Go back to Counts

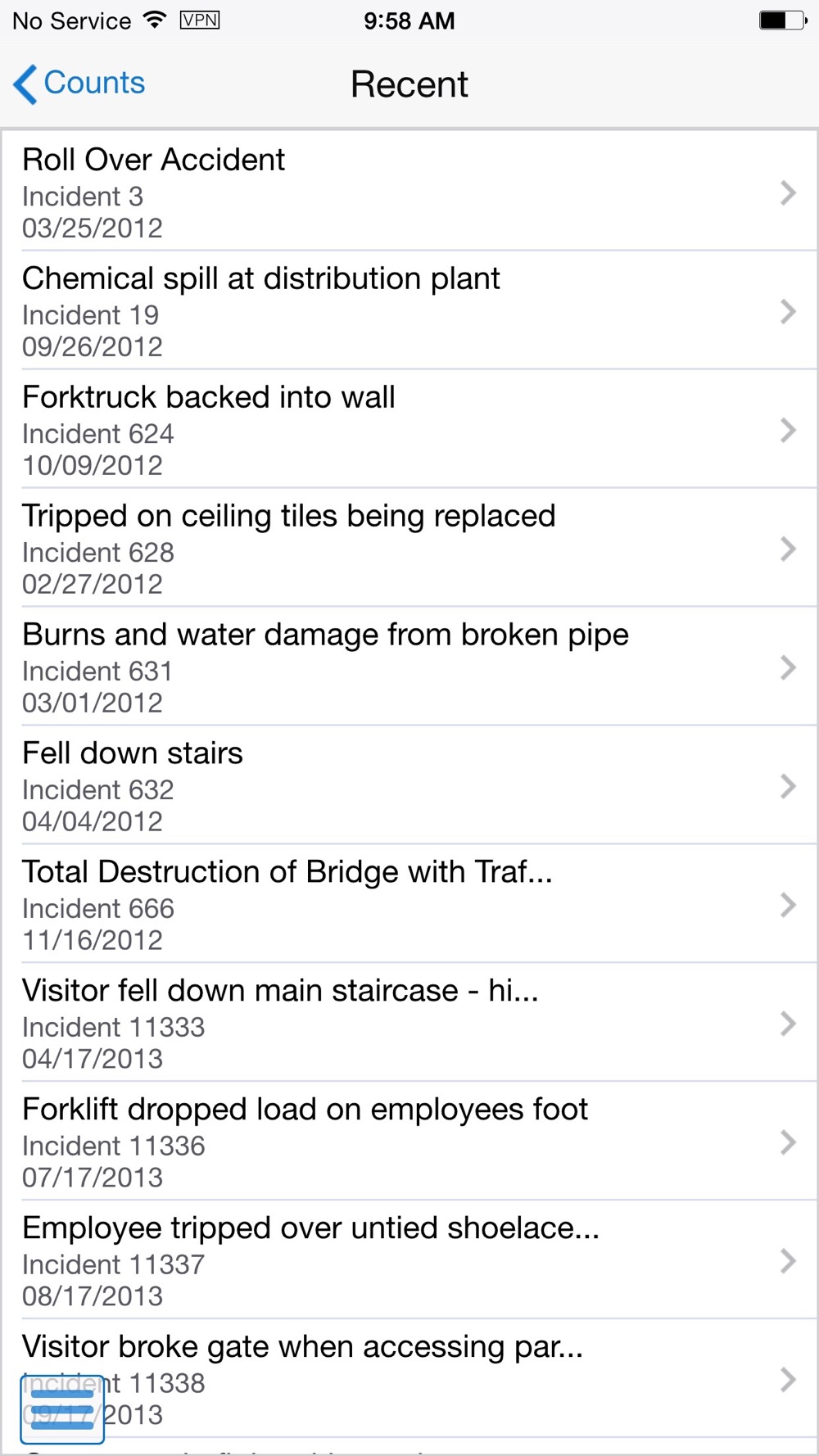(79, 84)
